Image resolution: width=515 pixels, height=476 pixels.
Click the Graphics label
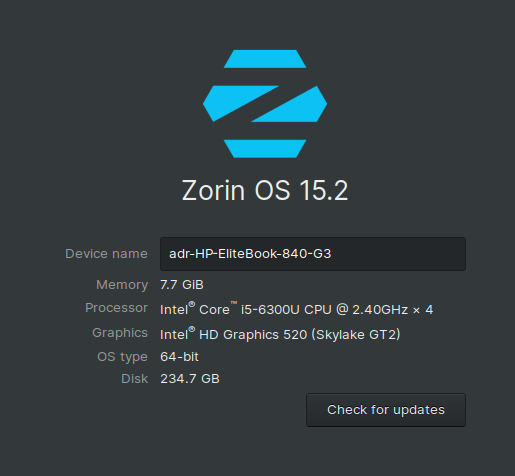(x=120, y=333)
